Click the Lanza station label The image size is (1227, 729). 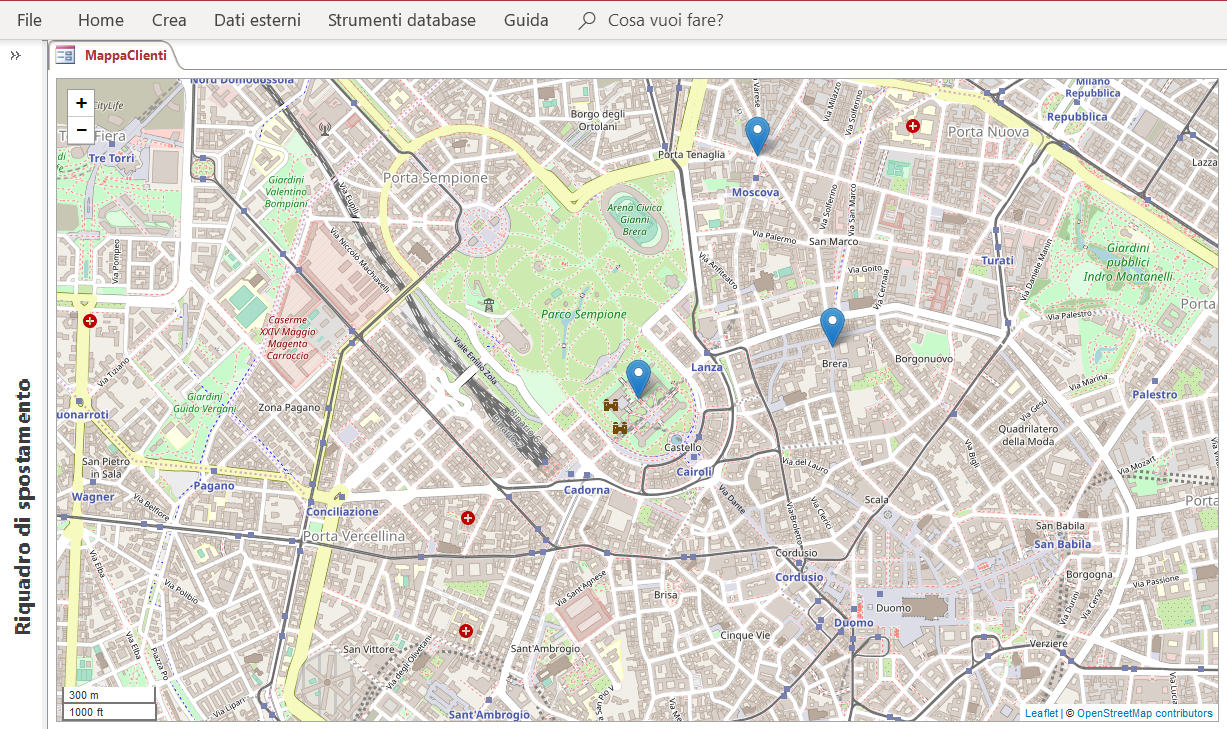click(707, 368)
